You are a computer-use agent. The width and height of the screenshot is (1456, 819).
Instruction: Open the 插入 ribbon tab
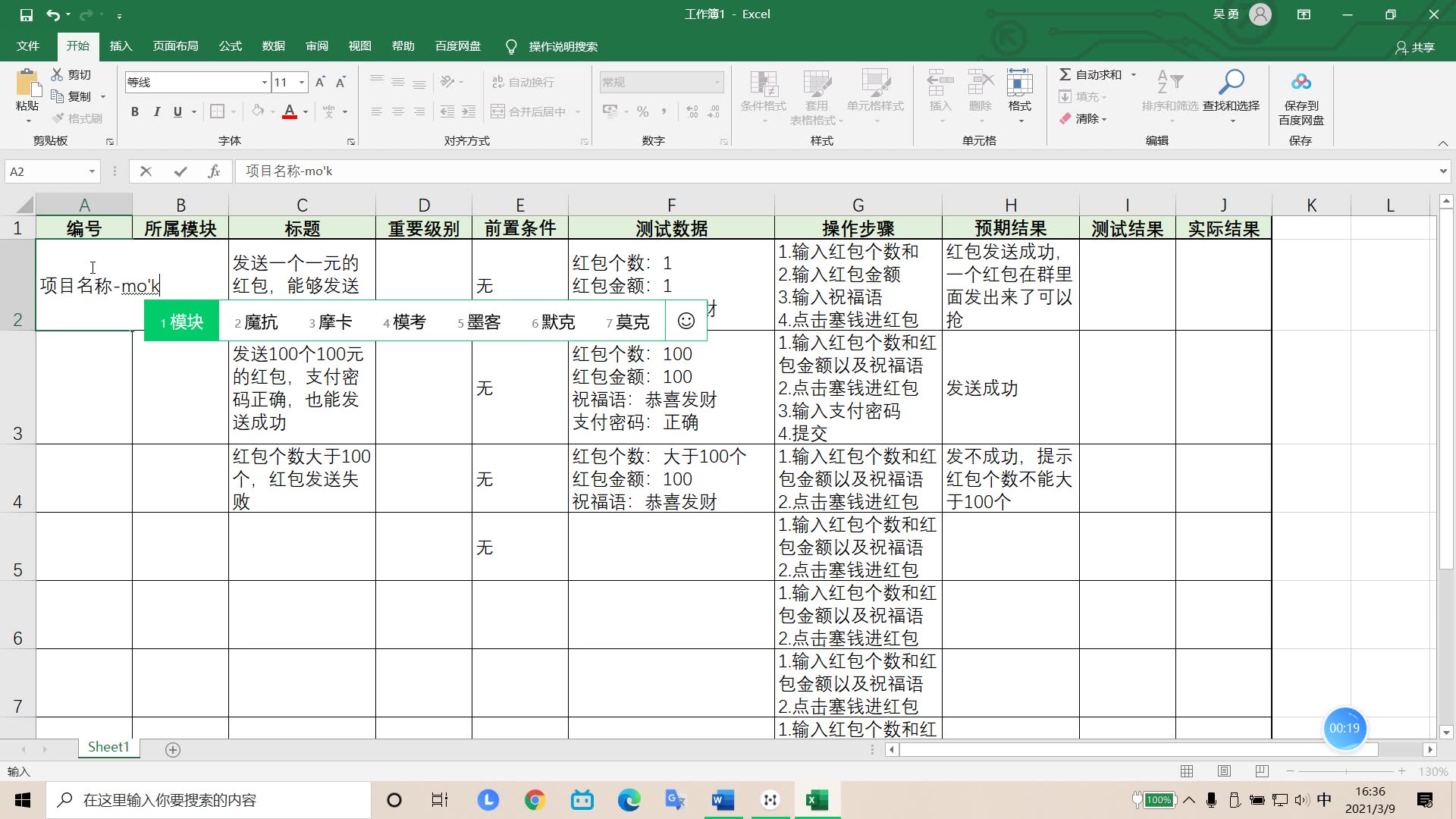(x=121, y=46)
